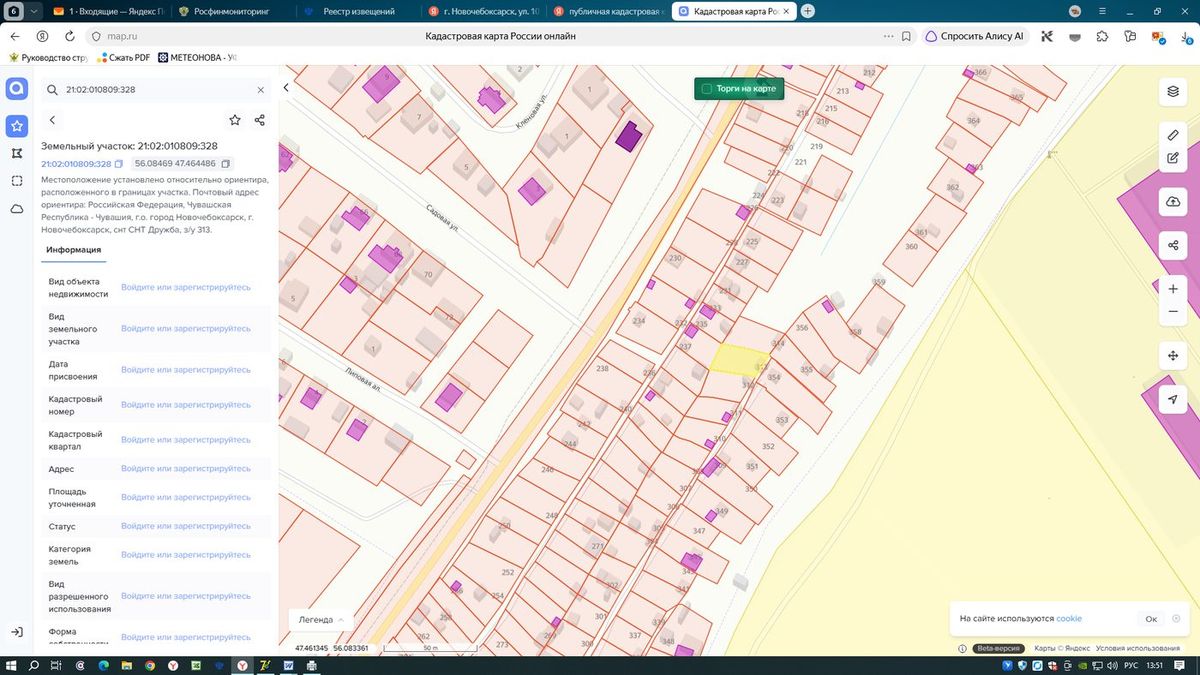Click login link next to Статус

pyautogui.click(x=186, y=526)
